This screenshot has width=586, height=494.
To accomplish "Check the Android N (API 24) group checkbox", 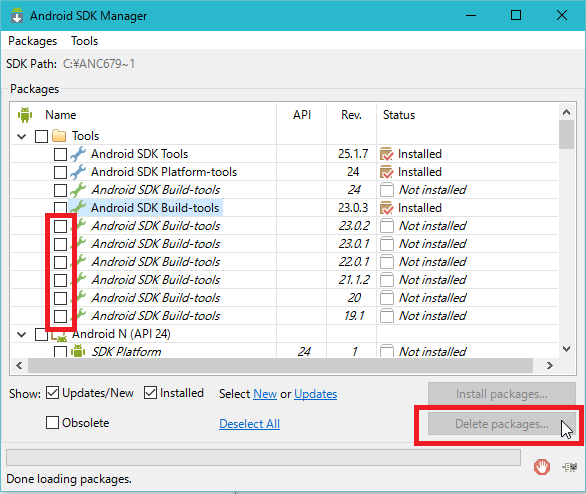I will (41, 334).
